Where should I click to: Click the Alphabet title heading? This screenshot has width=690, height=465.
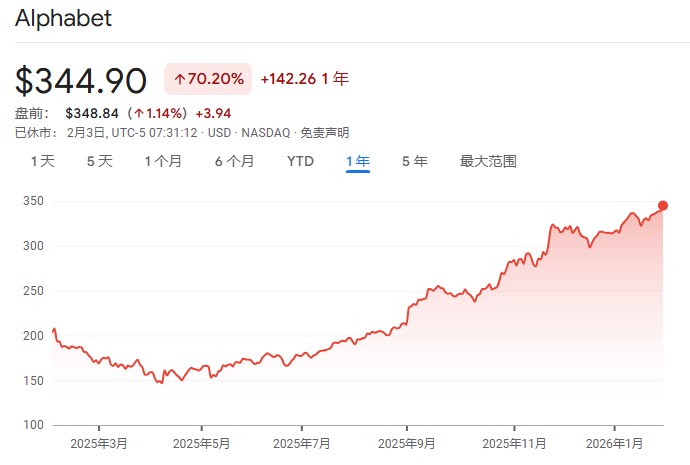[63, 18]
